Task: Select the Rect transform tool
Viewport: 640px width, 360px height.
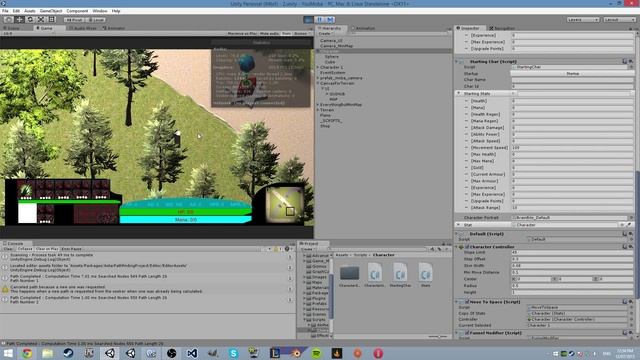Action: click(x=52, y=20)
